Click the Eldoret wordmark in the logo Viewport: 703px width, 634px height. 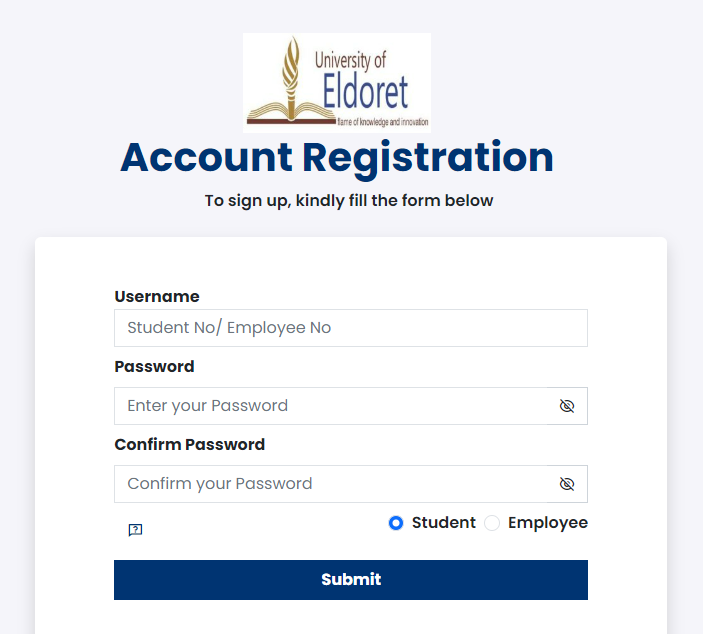[x=365, y=92]
